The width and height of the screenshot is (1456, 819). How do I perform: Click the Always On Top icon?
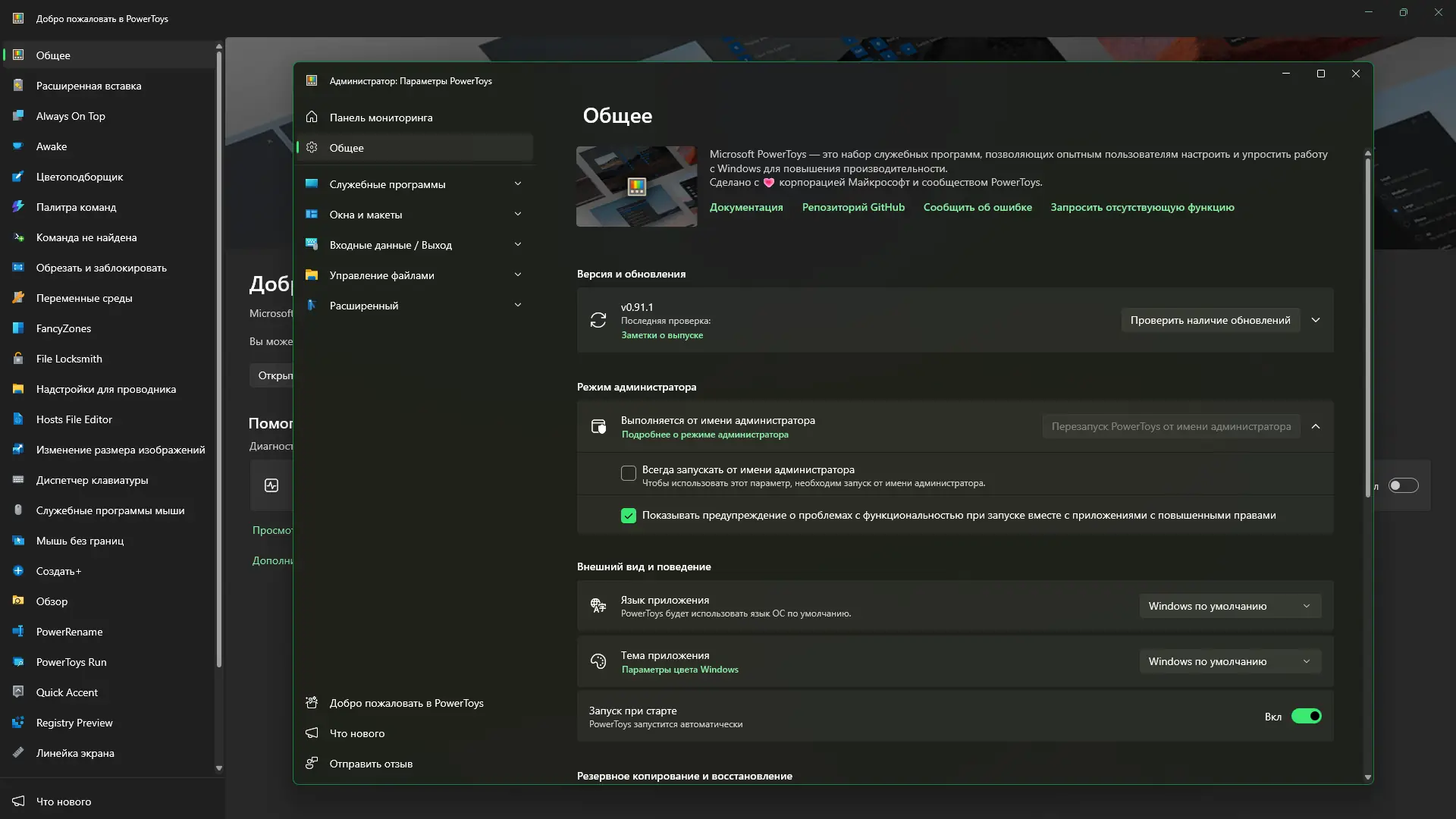(18, 116)
